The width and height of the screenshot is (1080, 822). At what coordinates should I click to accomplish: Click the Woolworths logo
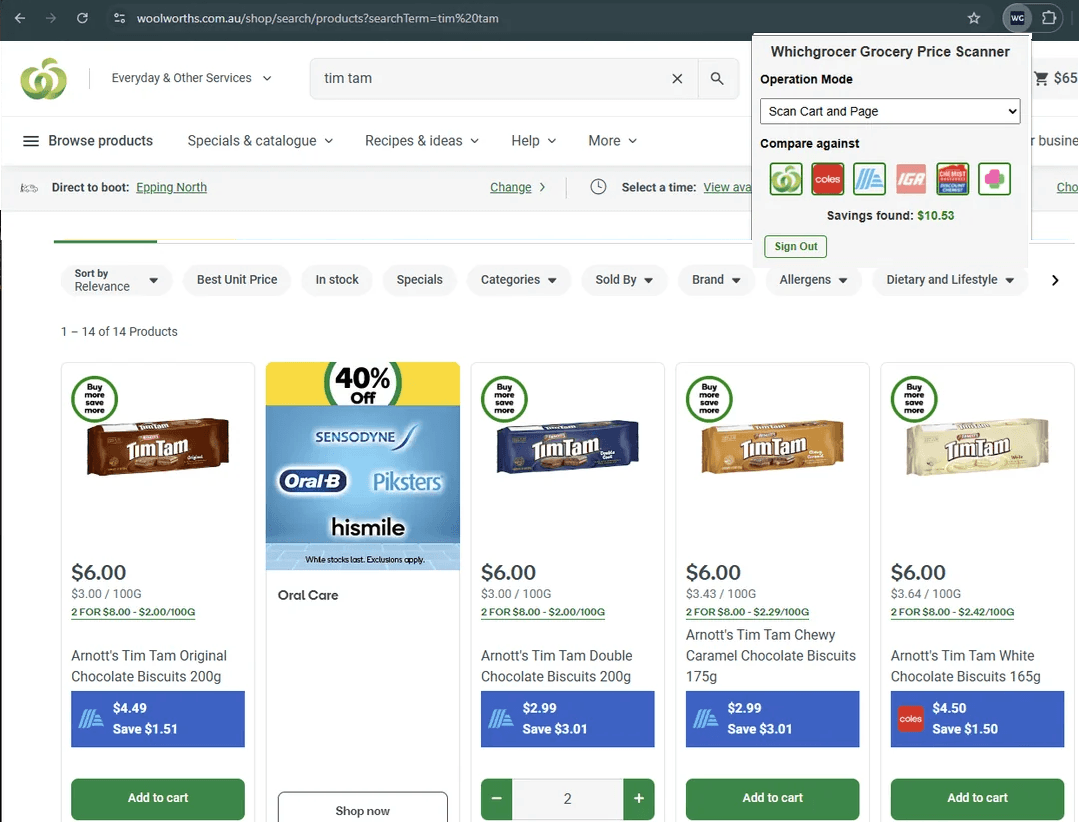click(44, 78)
